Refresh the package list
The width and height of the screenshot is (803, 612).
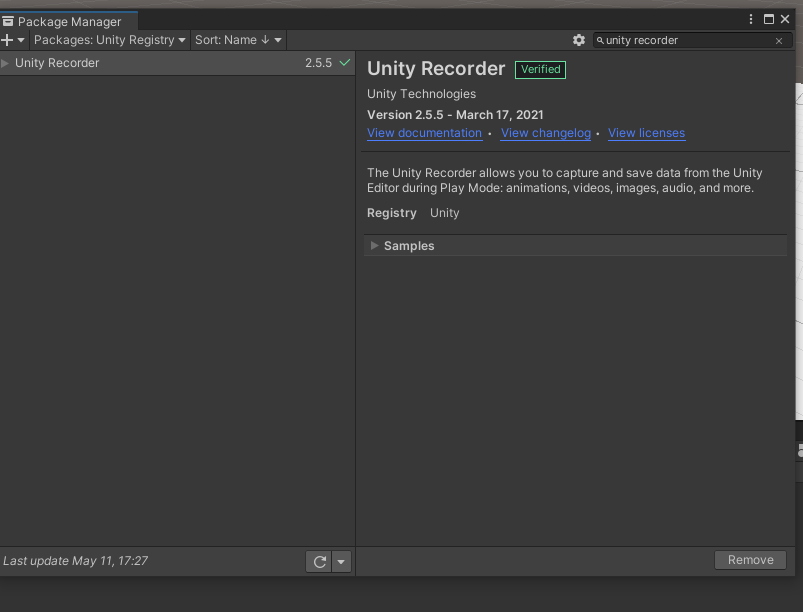pos(319,562)
